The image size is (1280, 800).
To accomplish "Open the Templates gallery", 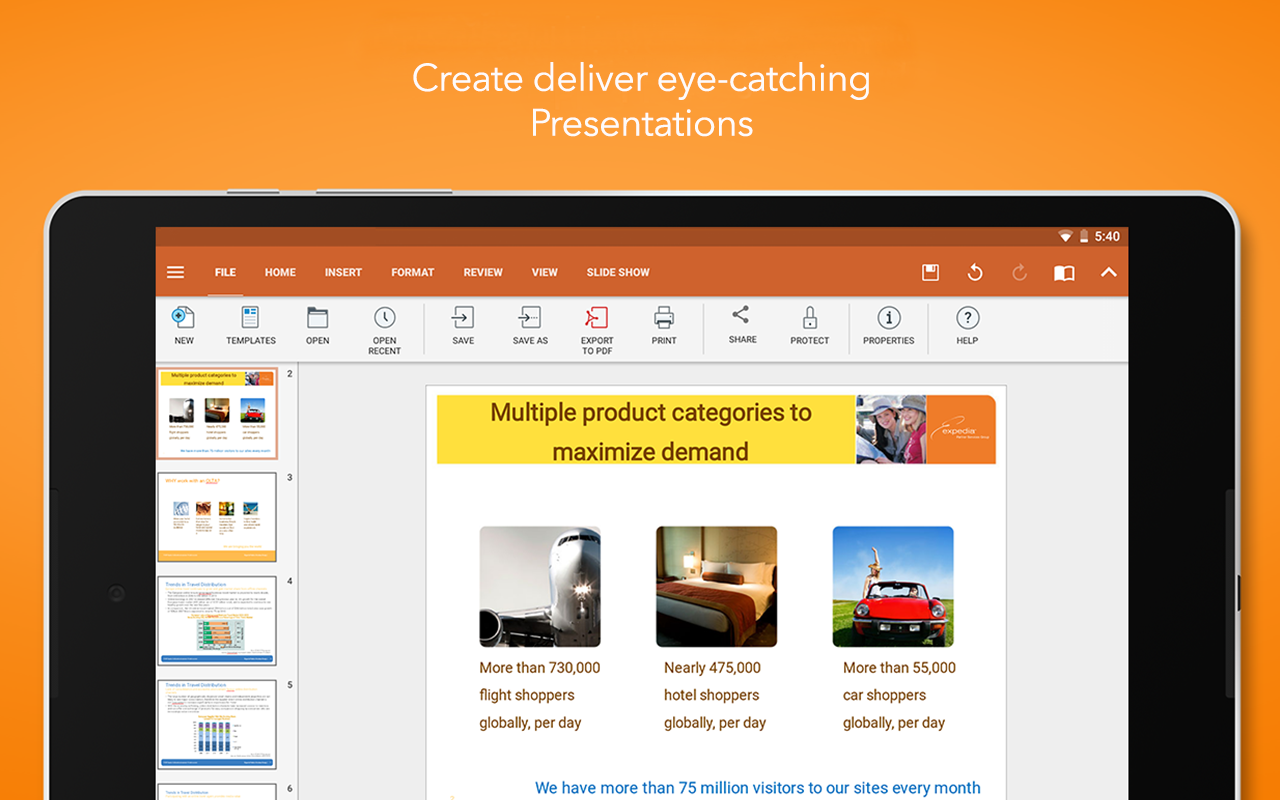I will (250, 326).
